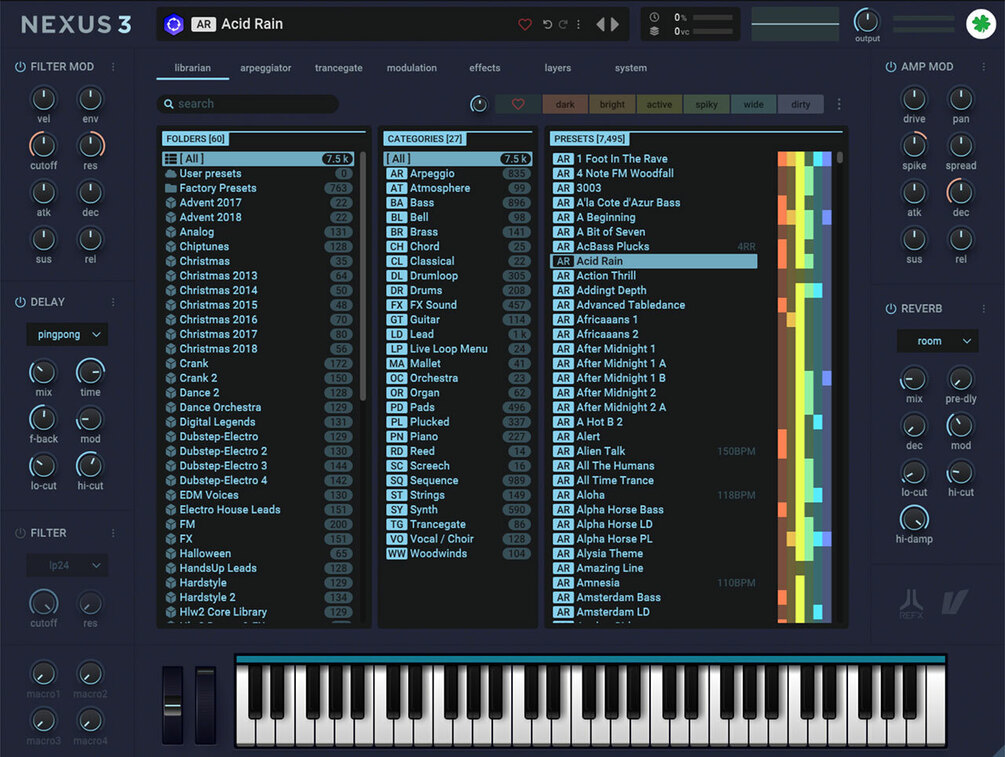The image size is (1005, 757).
Task: Toggle the spiky tag filter
Action: 706,104
